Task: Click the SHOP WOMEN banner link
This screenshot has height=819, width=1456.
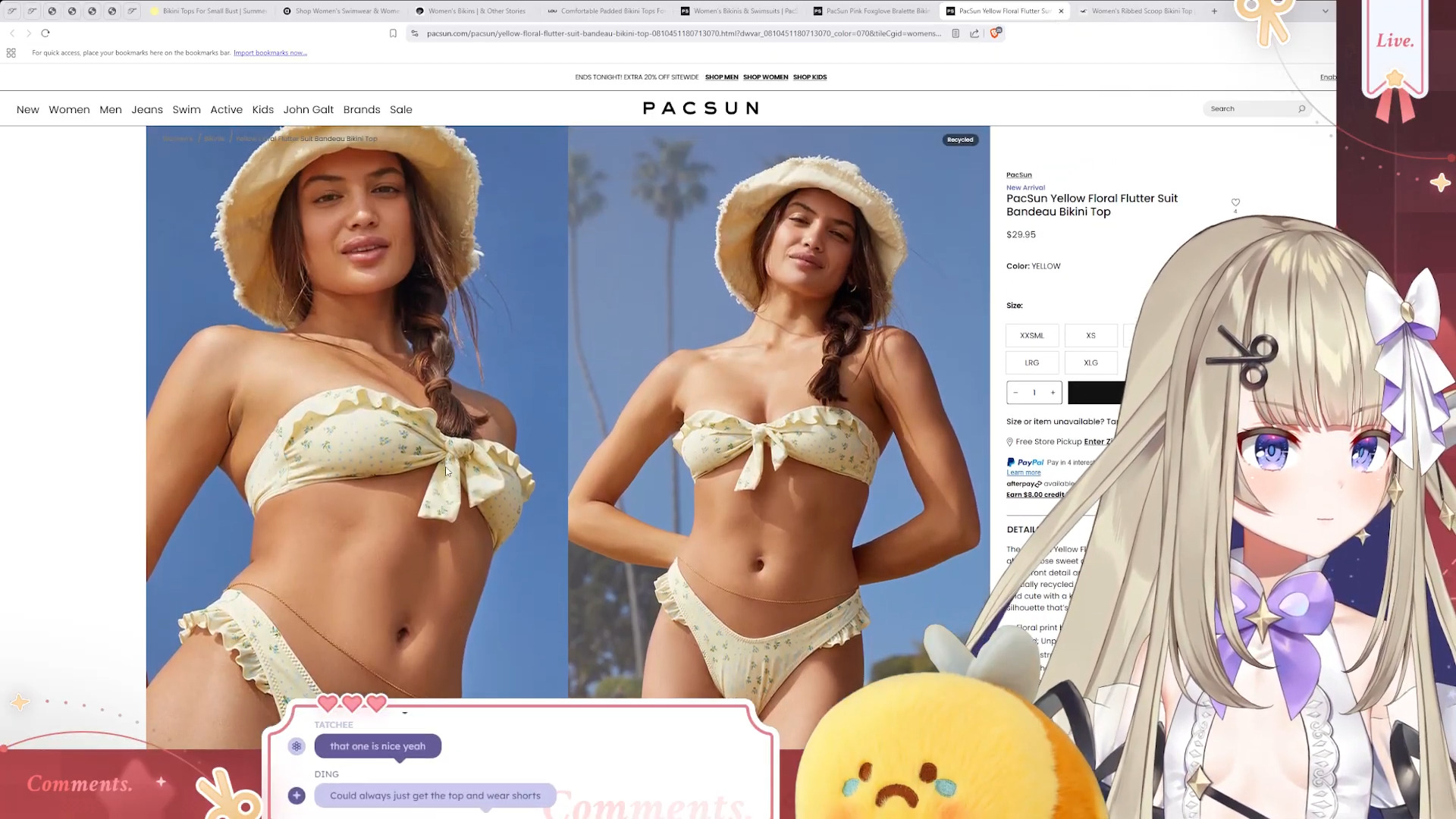Action: [765, 77]
